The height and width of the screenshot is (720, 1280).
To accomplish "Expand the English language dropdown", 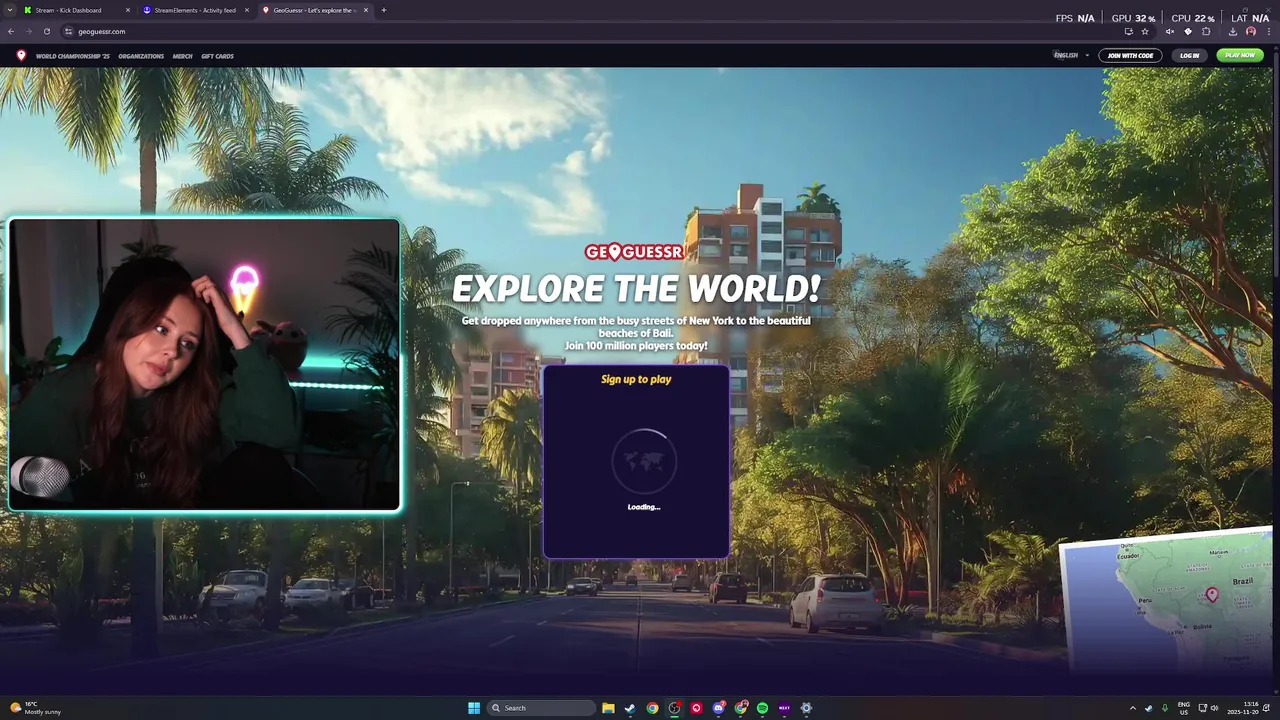I will [1071, 55].
